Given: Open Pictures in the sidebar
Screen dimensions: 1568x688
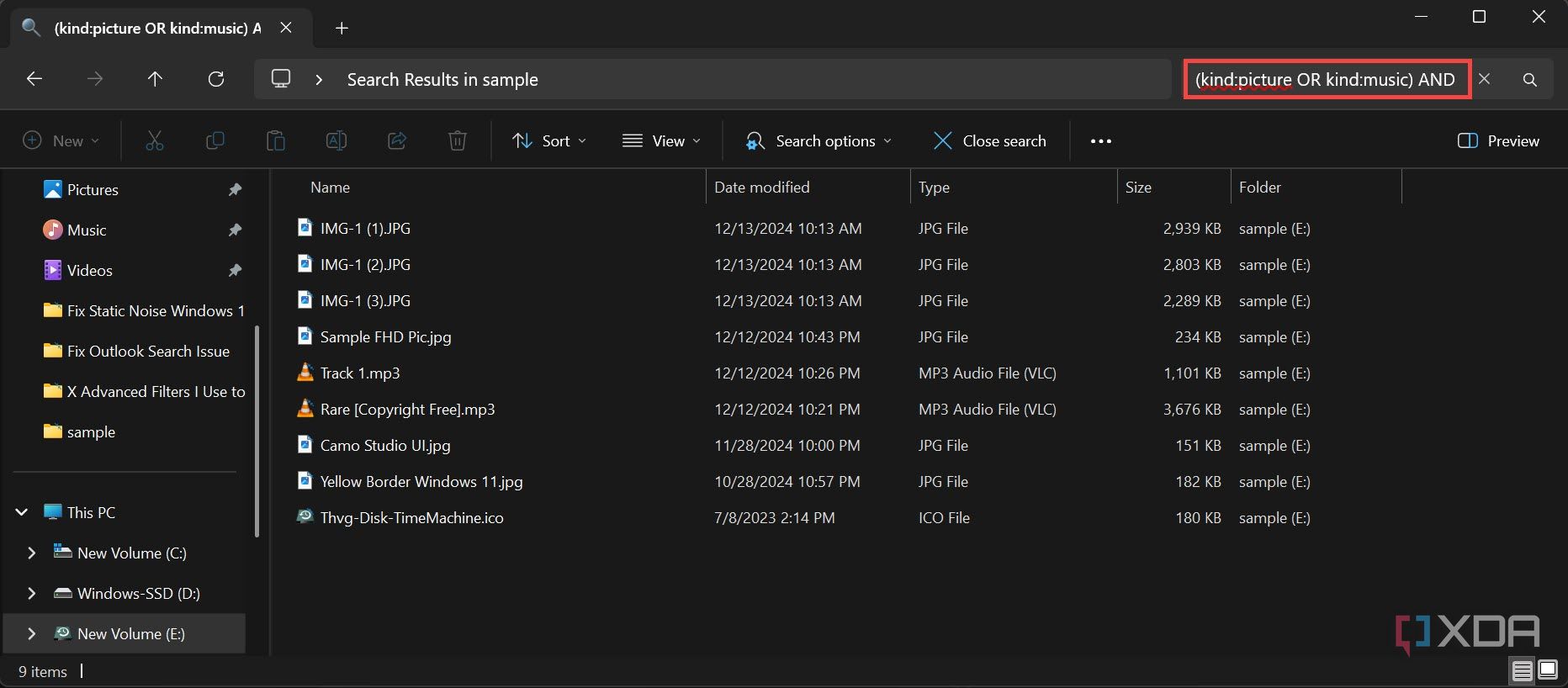Looking at the screenshot, I should [93, 189].
